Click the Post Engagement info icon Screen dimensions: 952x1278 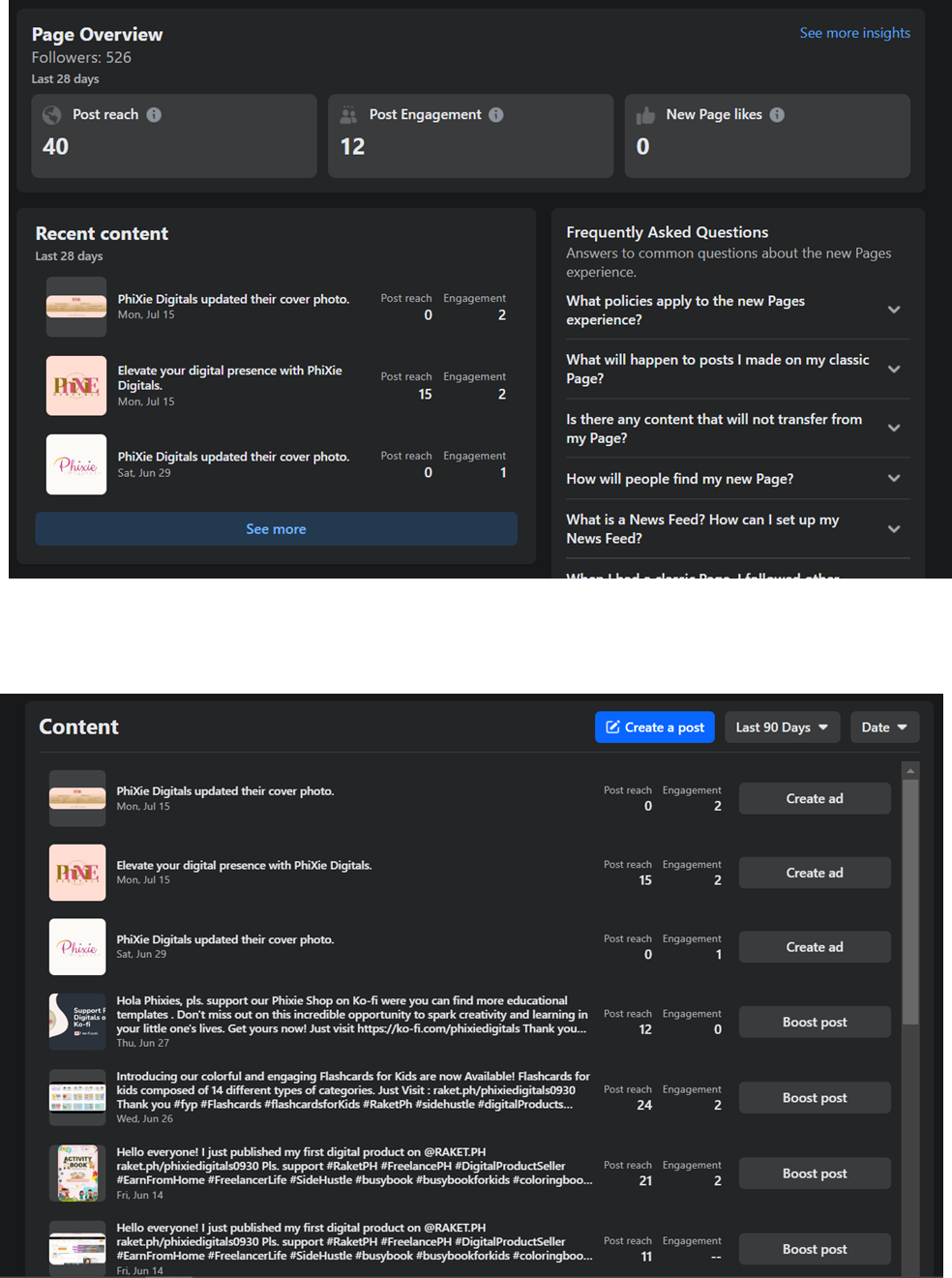[496, 114]
